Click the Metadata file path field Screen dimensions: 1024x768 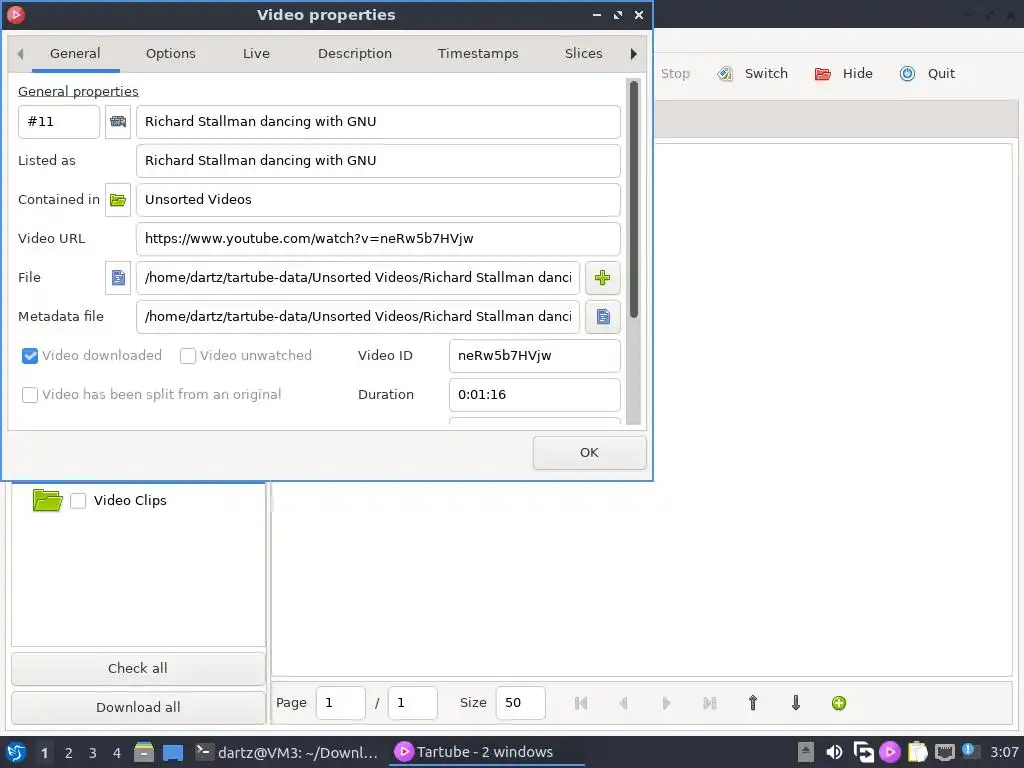358,317
